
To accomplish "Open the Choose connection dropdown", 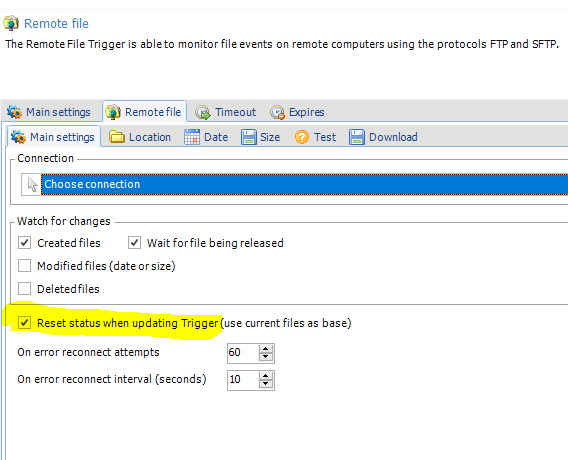I will pos(304,184).
